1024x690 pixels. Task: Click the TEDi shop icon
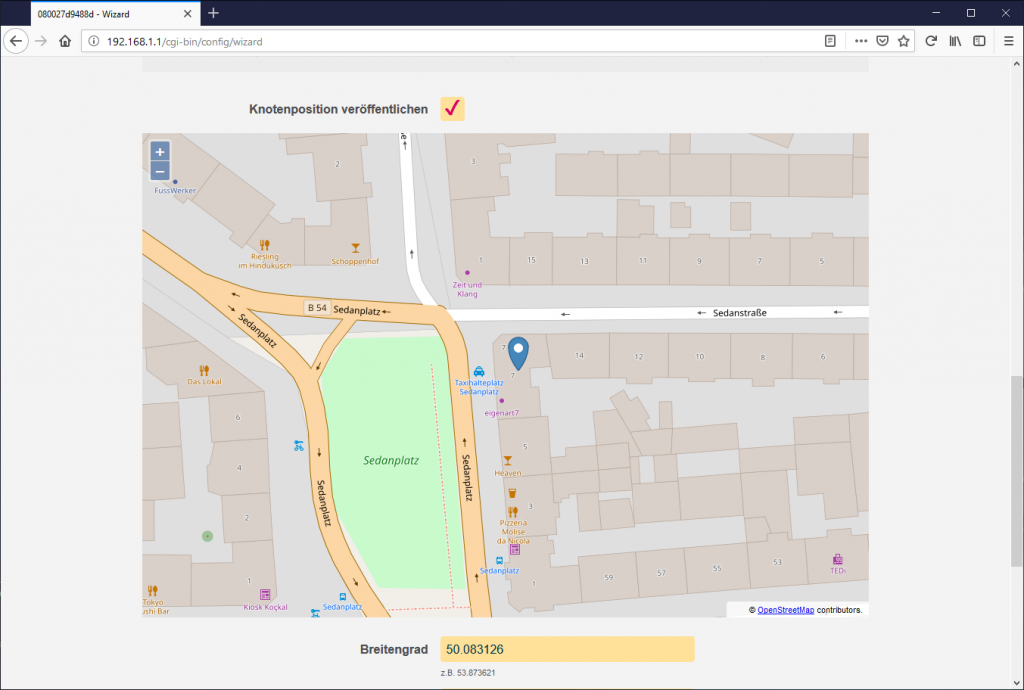click(838, 559)
